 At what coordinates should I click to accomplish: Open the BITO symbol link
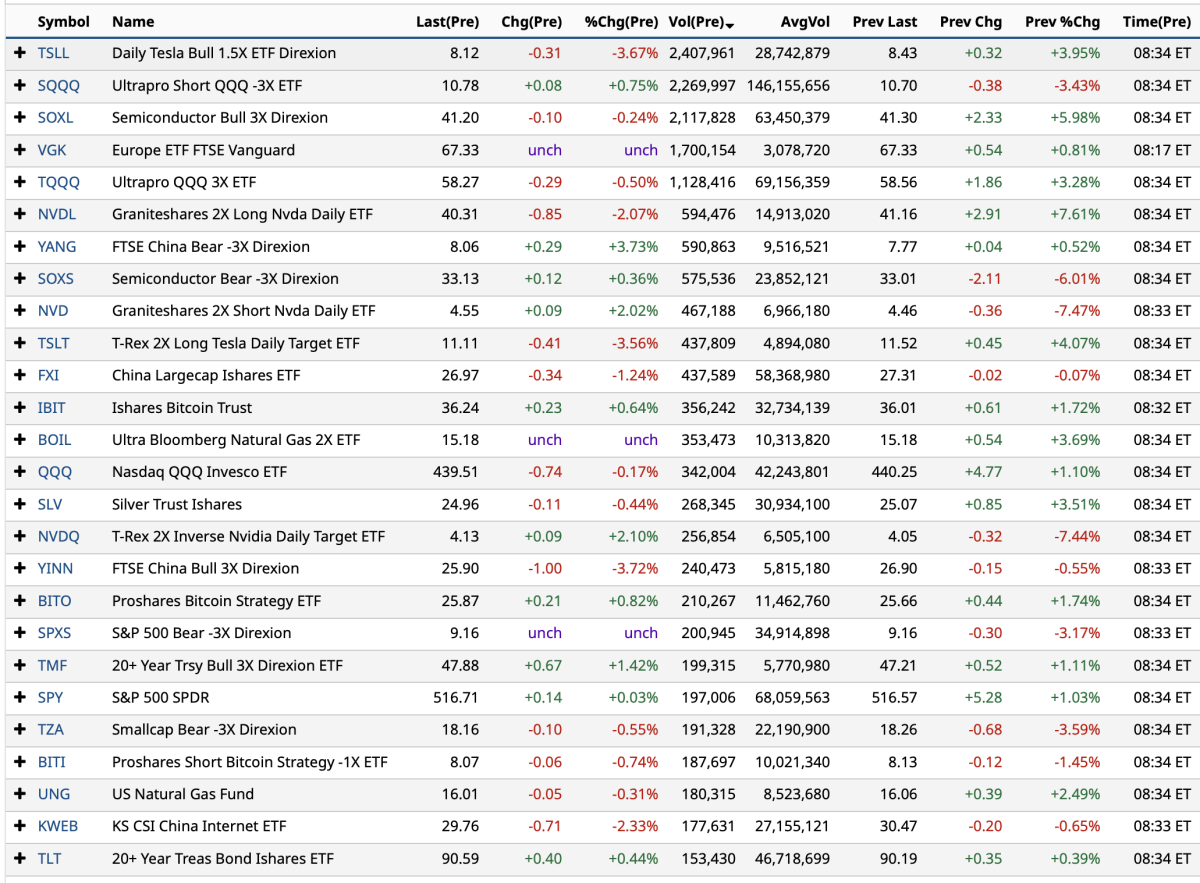coord(54,601)
